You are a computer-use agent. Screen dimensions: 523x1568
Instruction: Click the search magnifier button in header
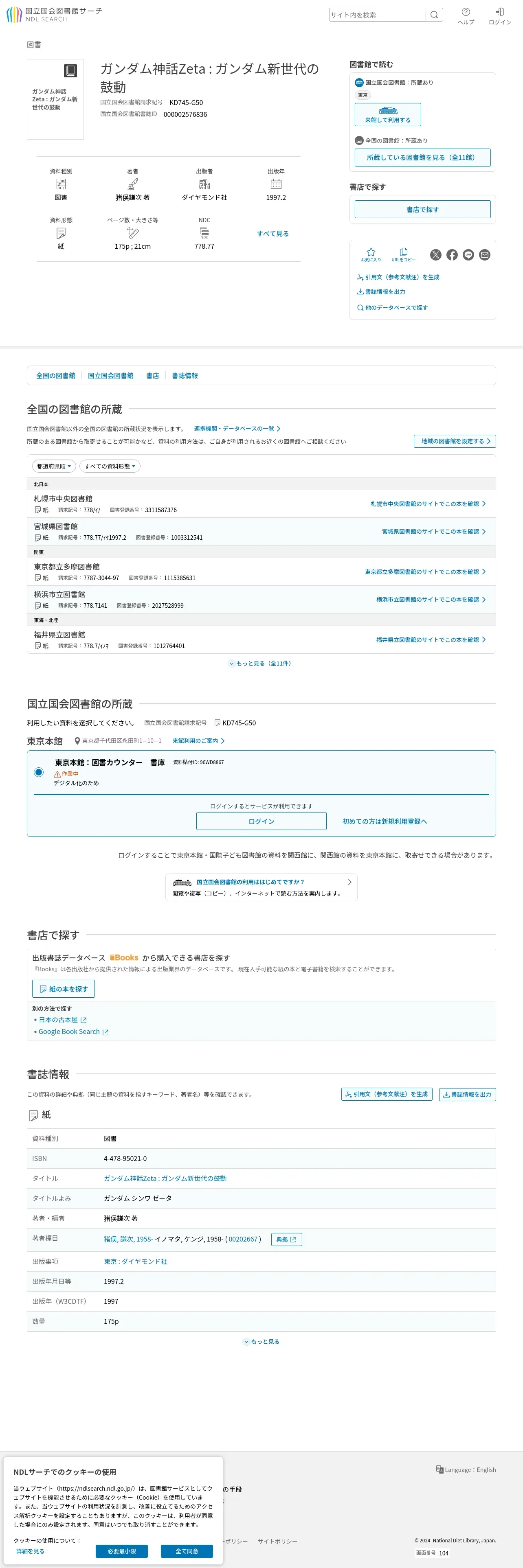point(434,15)
